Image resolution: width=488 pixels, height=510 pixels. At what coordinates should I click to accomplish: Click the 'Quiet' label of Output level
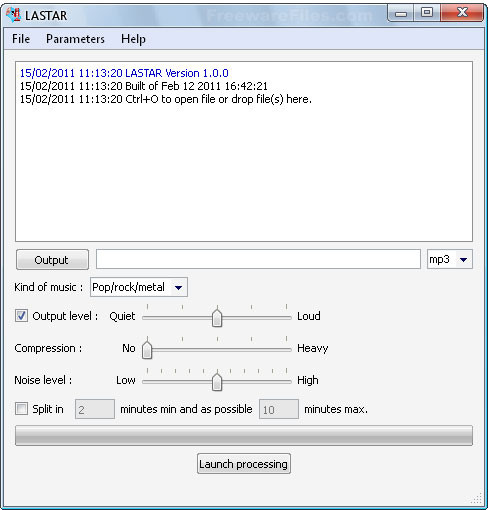tap(122, 316)
